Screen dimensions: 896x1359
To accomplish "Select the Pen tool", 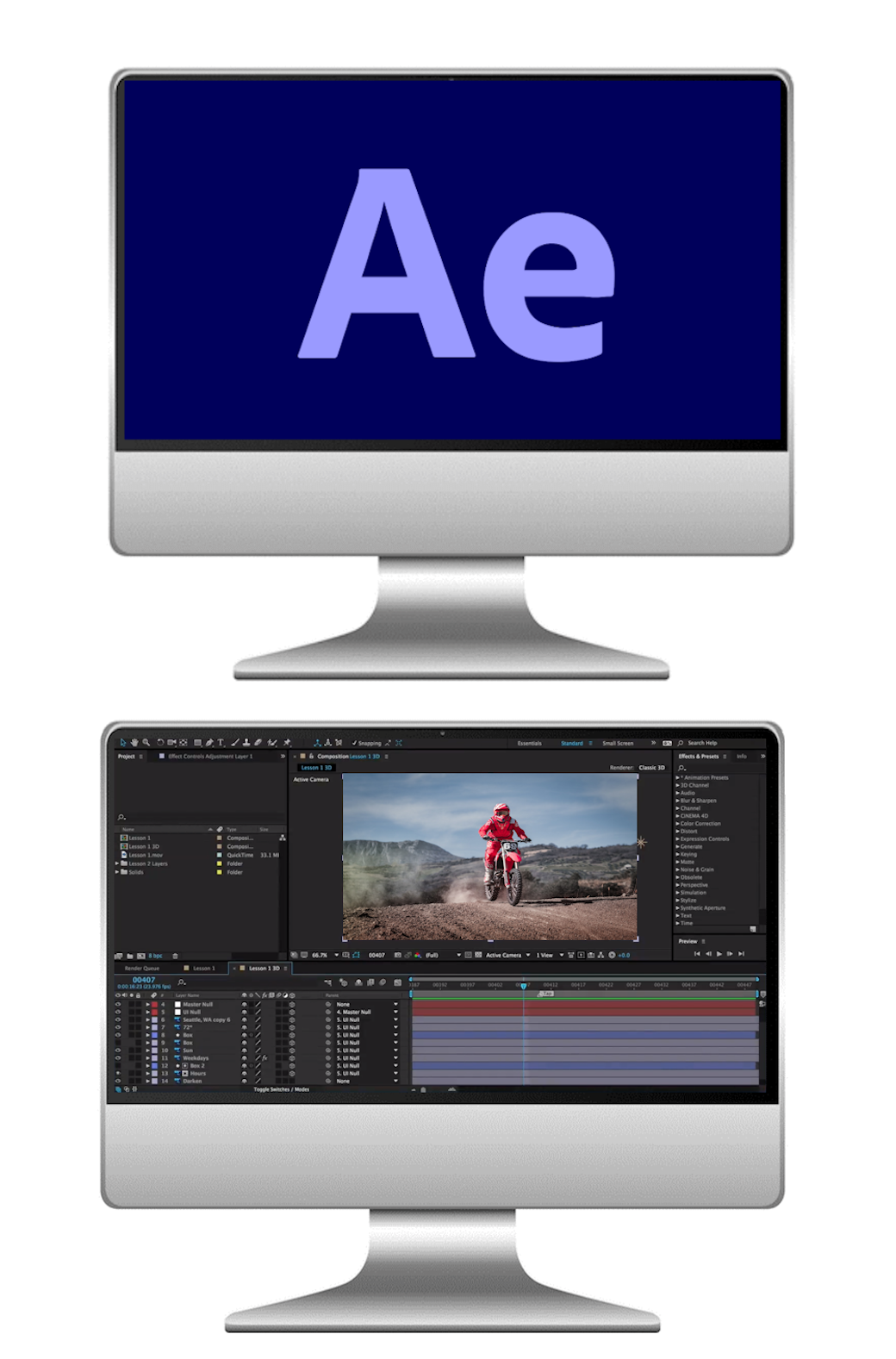I will coord(209,743).
